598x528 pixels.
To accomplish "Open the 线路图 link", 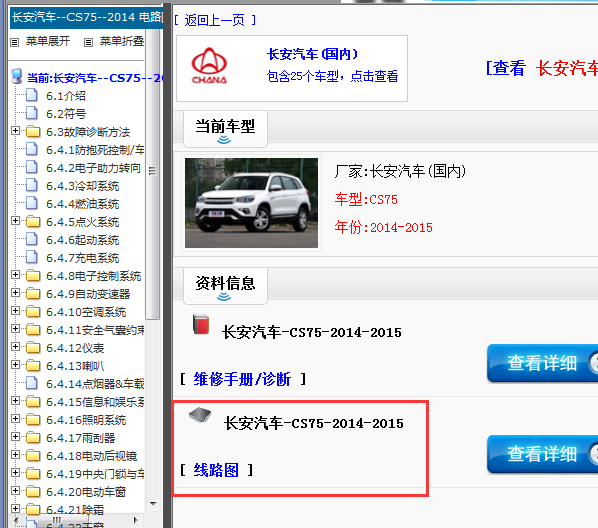I will point(216,470).
